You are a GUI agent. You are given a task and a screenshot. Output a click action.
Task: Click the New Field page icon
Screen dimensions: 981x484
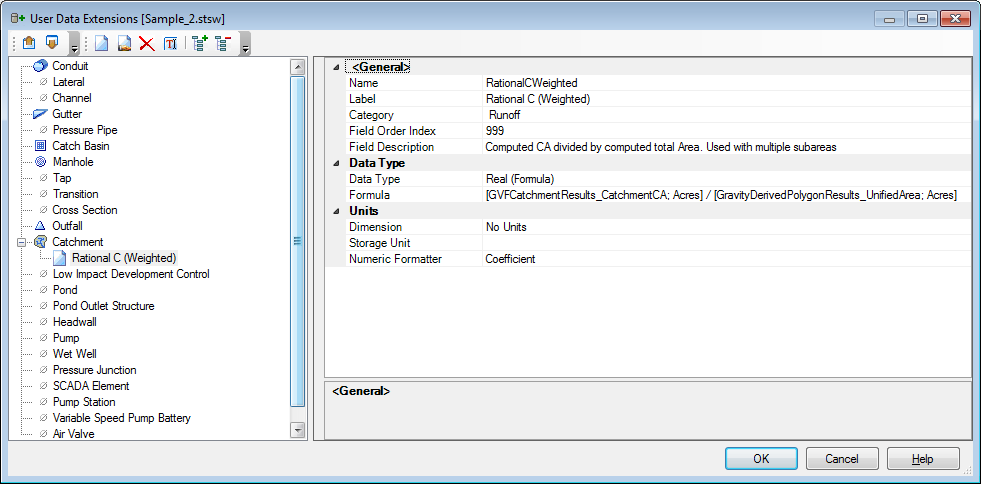101,44
